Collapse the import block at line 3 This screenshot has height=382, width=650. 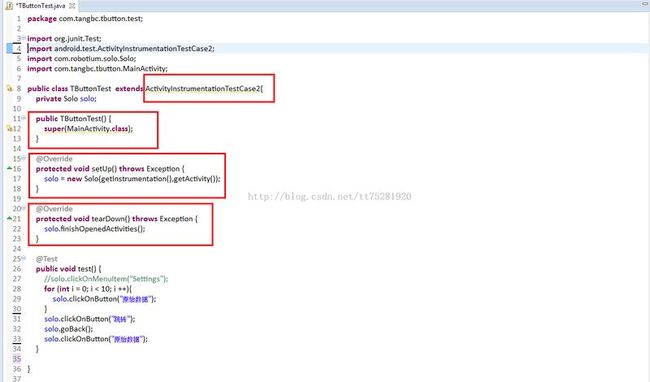pyautogui.click(x=24, y=38)
